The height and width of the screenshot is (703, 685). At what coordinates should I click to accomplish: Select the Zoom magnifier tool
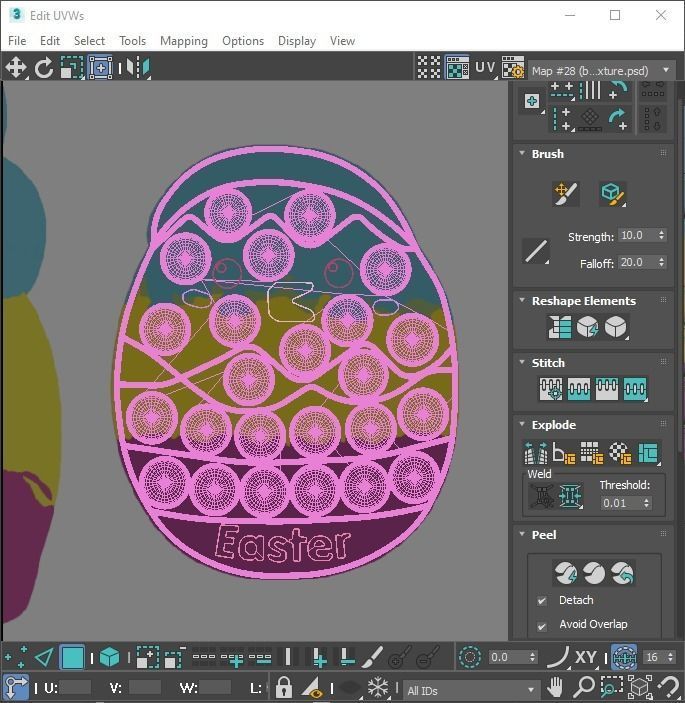pyautogui.click(x=583, y=686)
